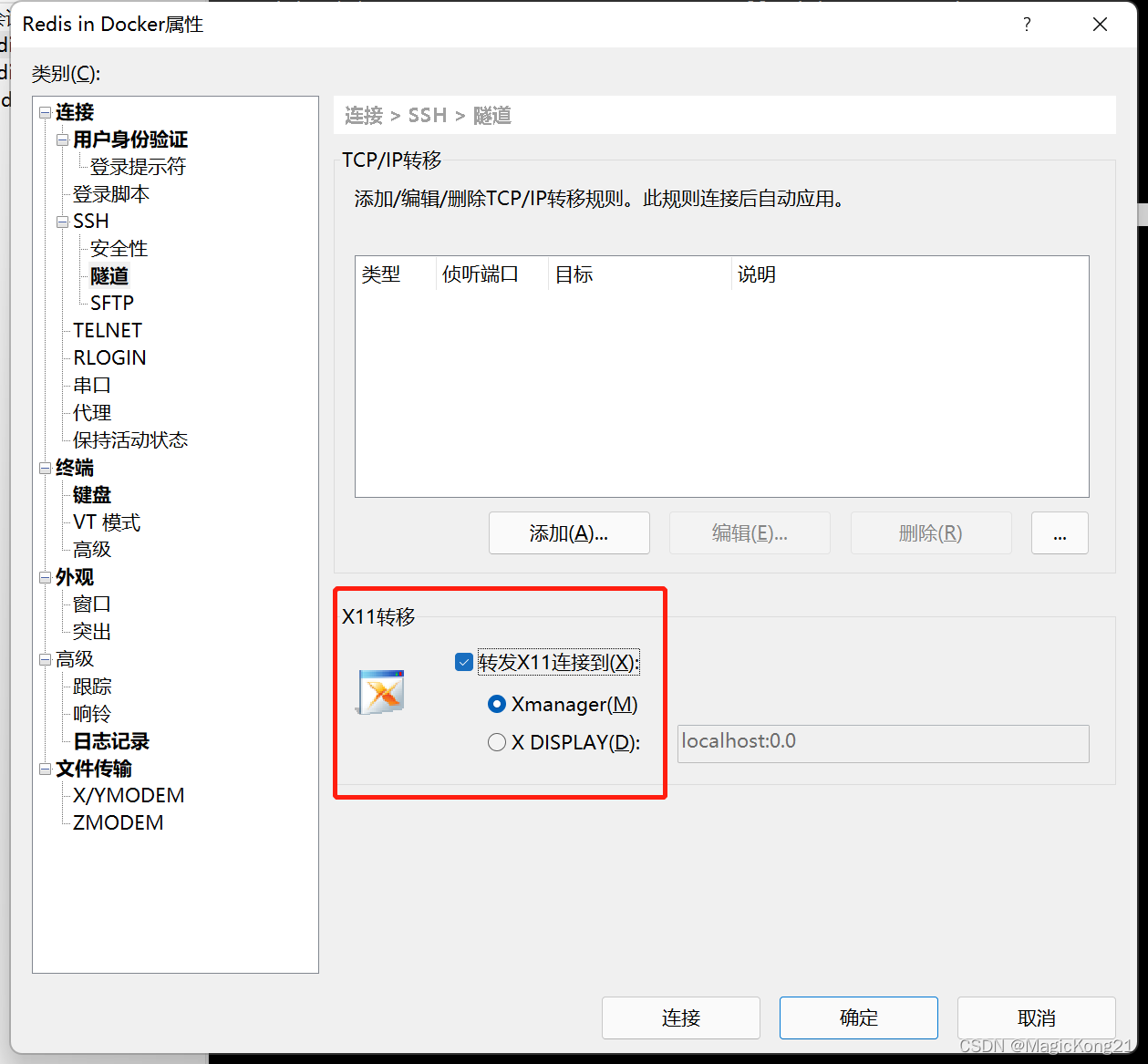The image size is (1148, 1064).
Task: Open the RLOGIN settings page
Action: tap(109, 357)
